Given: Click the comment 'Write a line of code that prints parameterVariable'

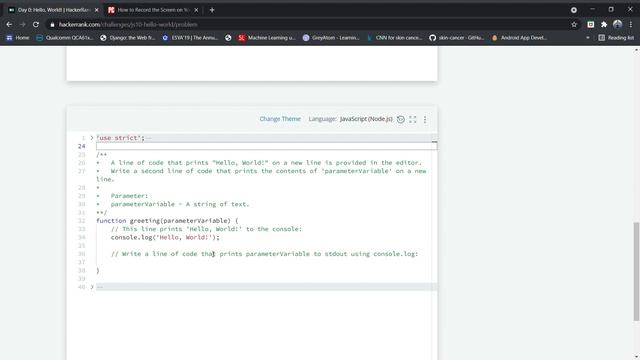Looking at the screenshot, I should 264,254.
